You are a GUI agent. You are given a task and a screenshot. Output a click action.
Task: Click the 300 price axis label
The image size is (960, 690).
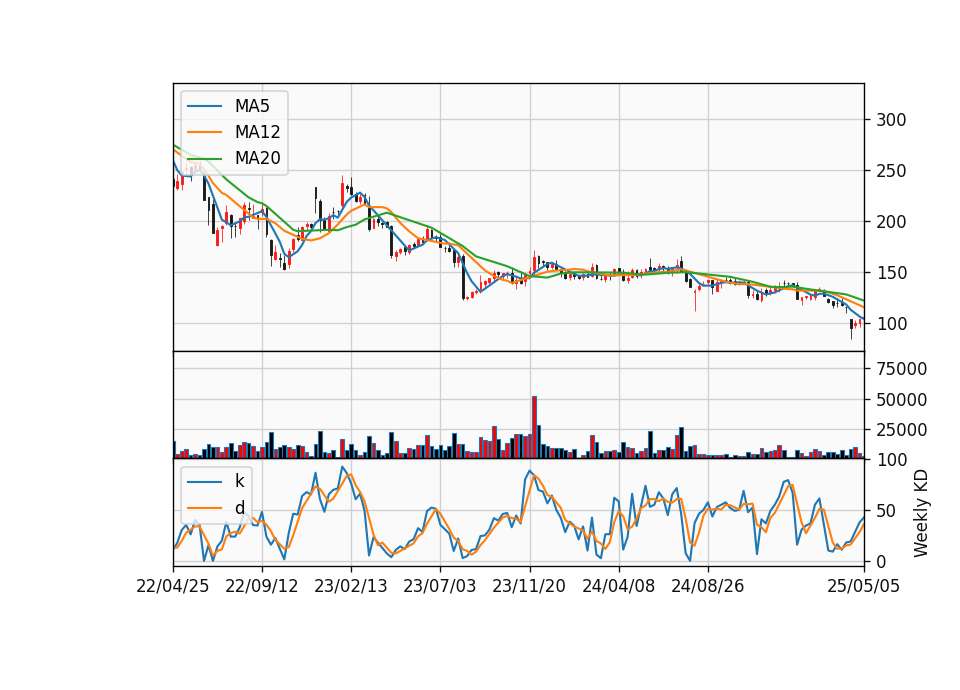pos(891,120)
